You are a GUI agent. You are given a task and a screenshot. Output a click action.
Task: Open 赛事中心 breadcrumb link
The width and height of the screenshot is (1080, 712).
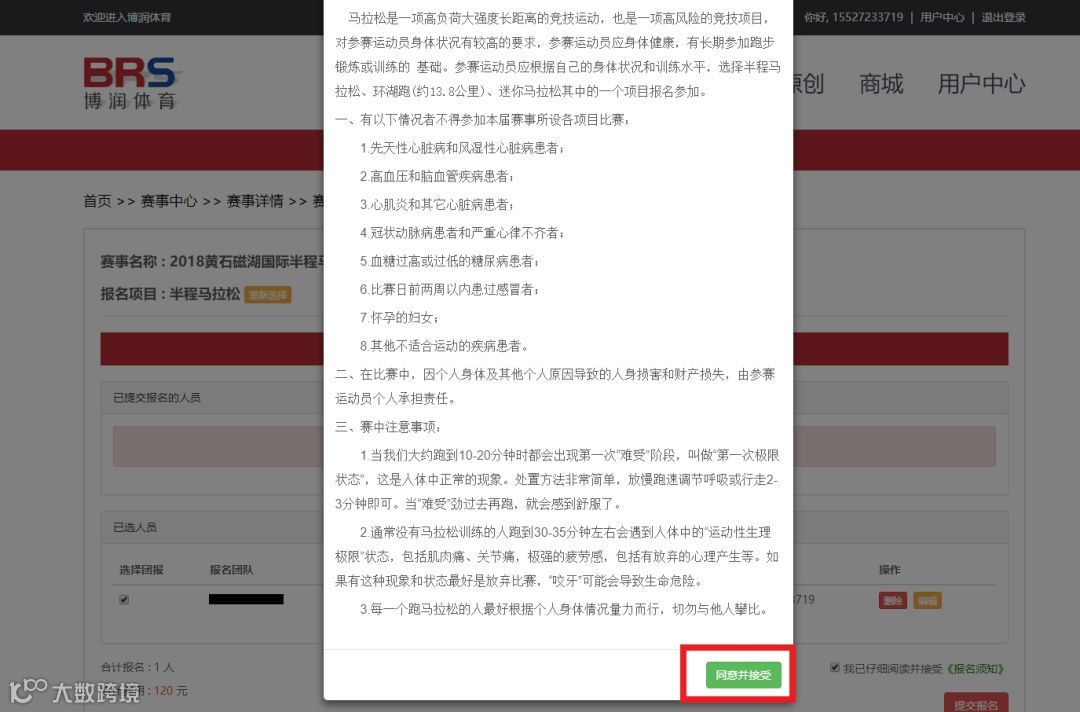click(x=169, y=201)
